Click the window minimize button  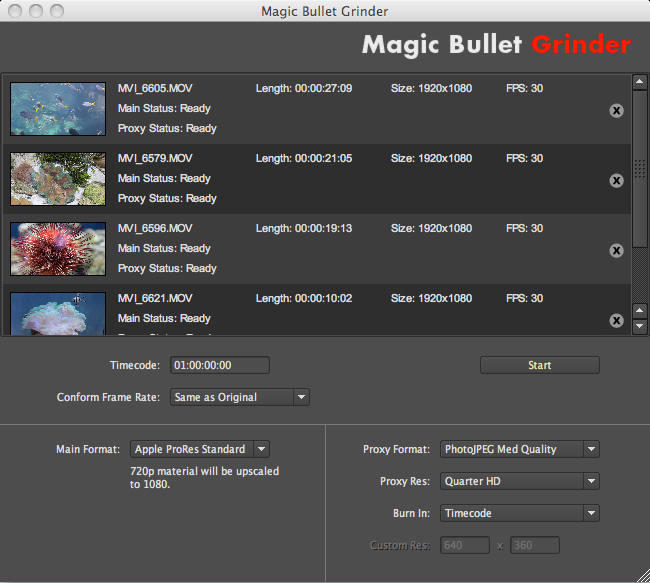pos(36,11)
